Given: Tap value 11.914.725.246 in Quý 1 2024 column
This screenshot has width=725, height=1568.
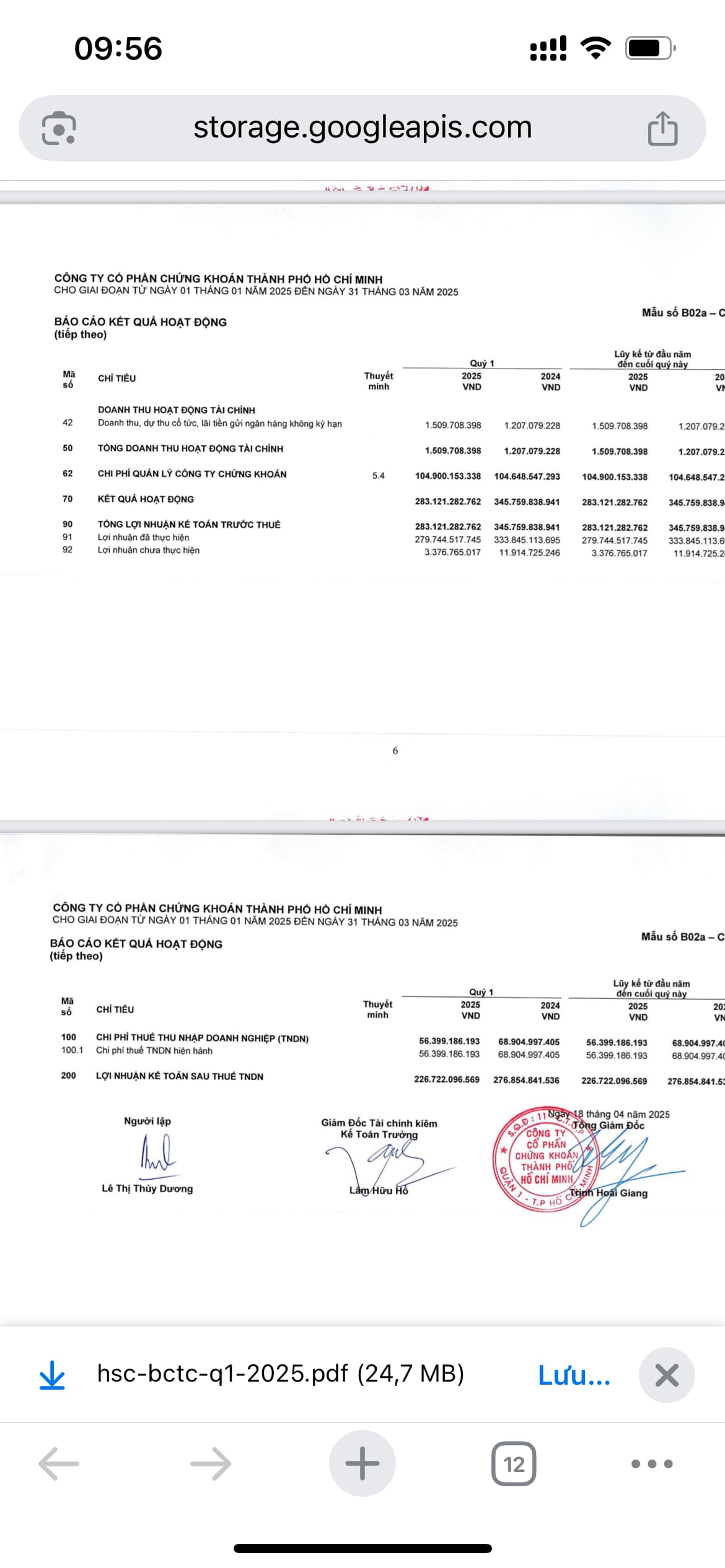Looking at the screenshot, I should tap(530, 552).
